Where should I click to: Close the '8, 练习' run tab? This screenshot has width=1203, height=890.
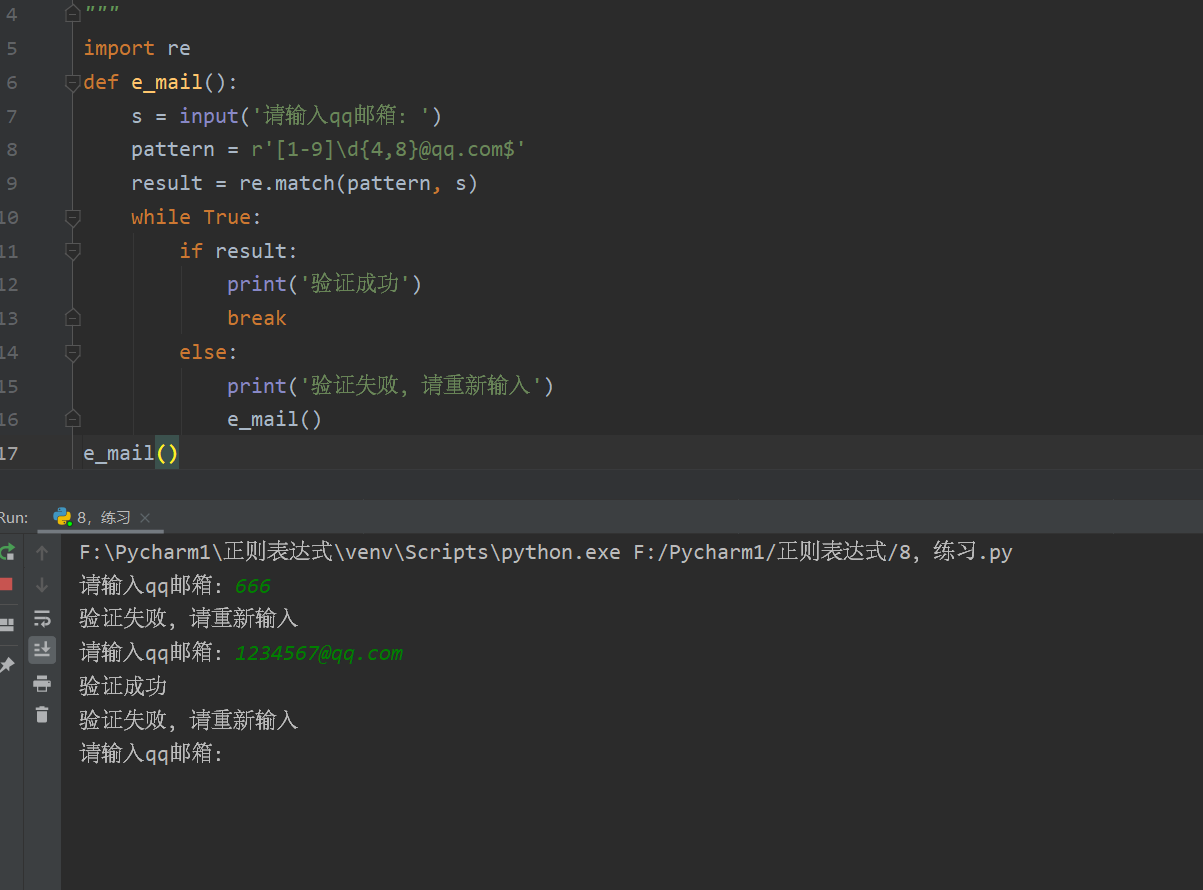point(145,518)
